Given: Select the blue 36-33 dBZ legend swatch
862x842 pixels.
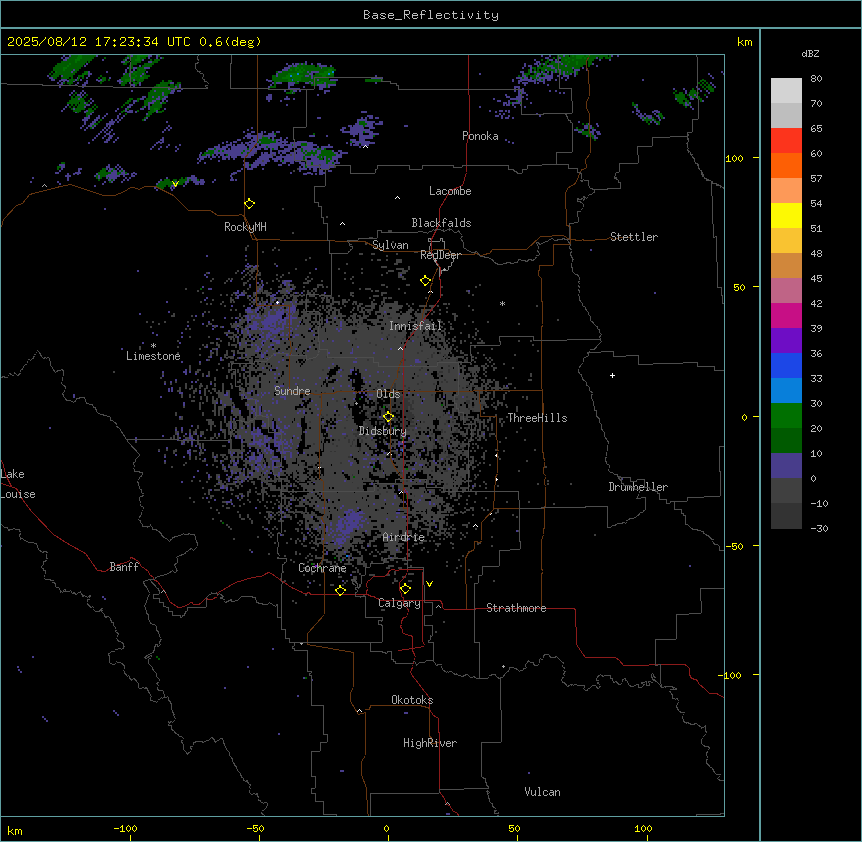Looking at the screenshot, I should tap(786, 366).
